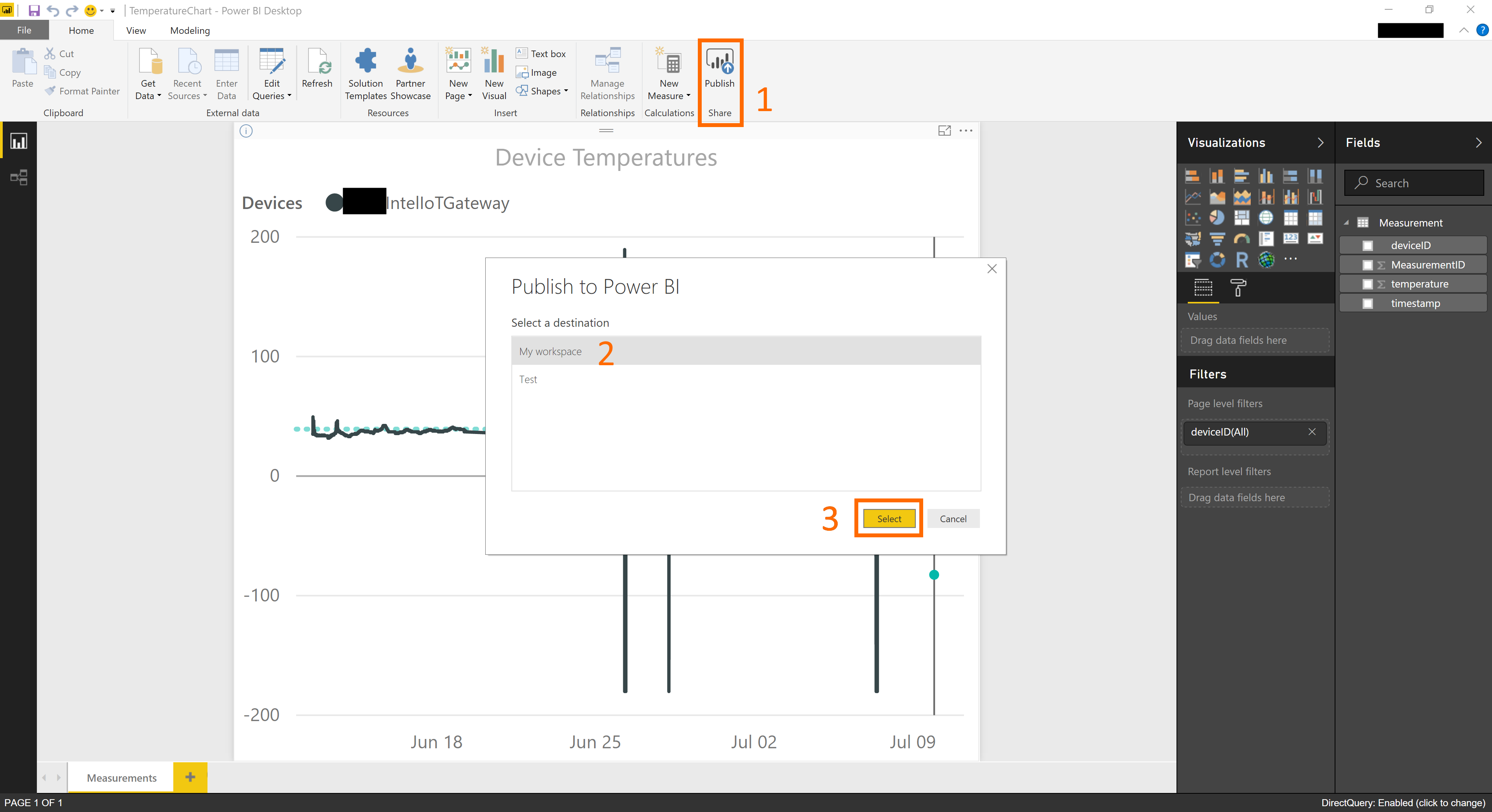Click the Save icon in title bar
The height and width of the screenshot is (812, 1492).
pos(34,10)
